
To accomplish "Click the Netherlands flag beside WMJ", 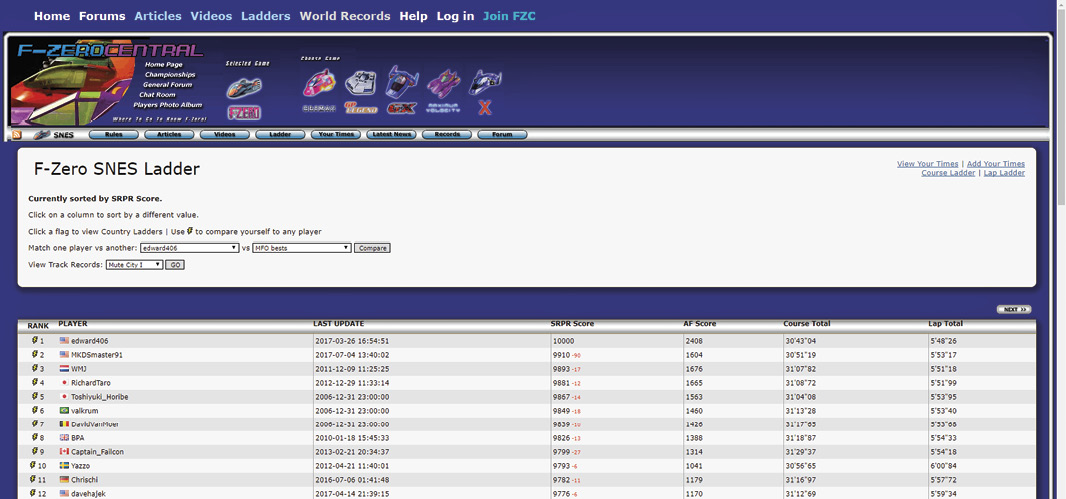I will click(65, 368).
